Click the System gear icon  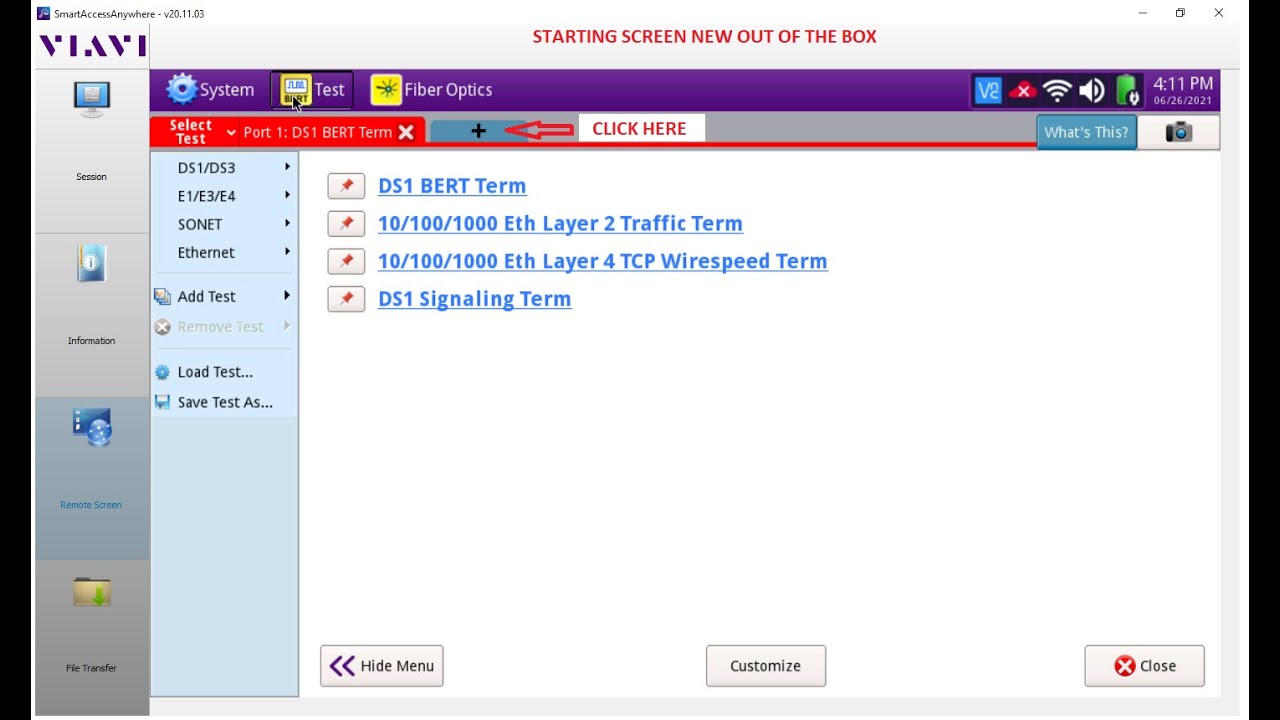coord(182,89)
